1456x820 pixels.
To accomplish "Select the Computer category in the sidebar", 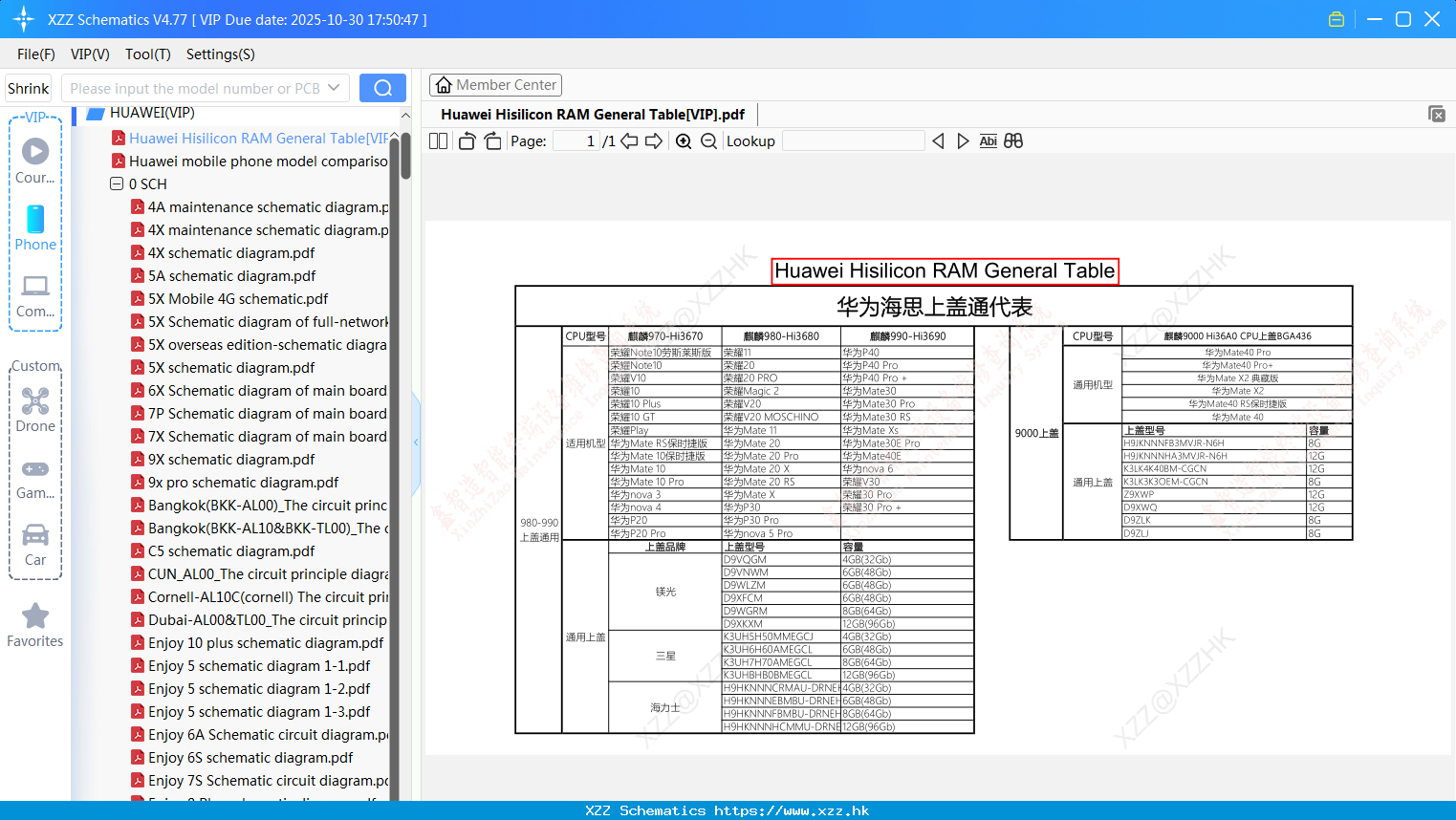I will (x=35, y=295).
